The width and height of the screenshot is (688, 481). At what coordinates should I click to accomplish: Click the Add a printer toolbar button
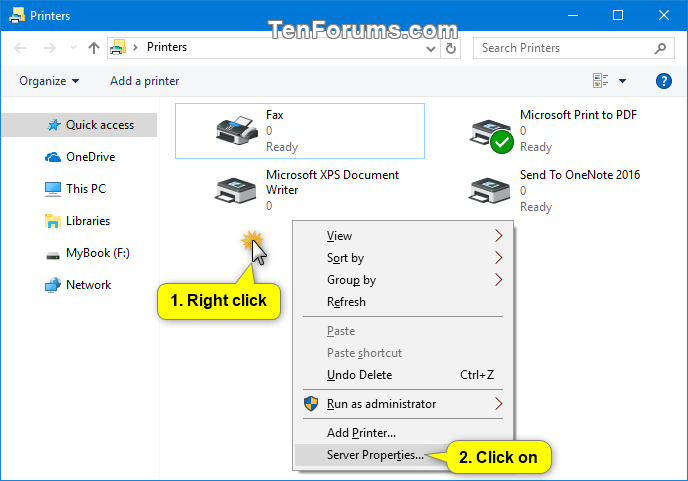144,81
